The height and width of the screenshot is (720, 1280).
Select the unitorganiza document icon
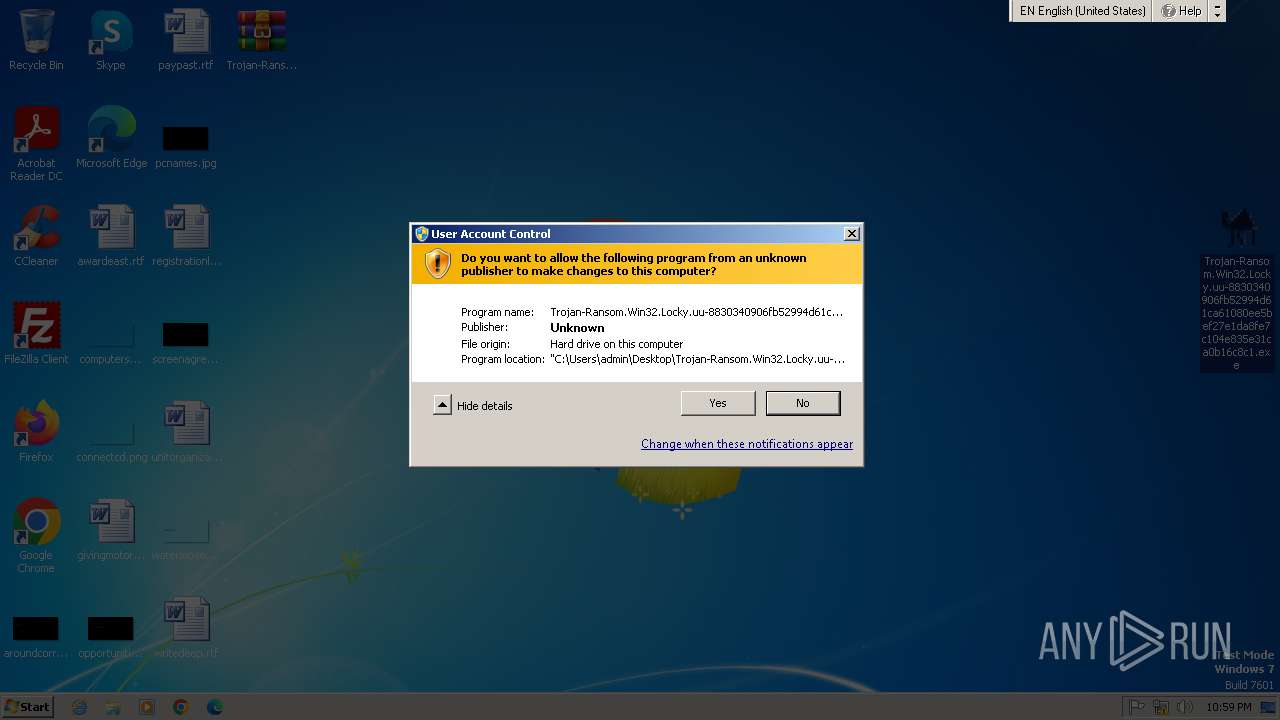tap(186, 431)
